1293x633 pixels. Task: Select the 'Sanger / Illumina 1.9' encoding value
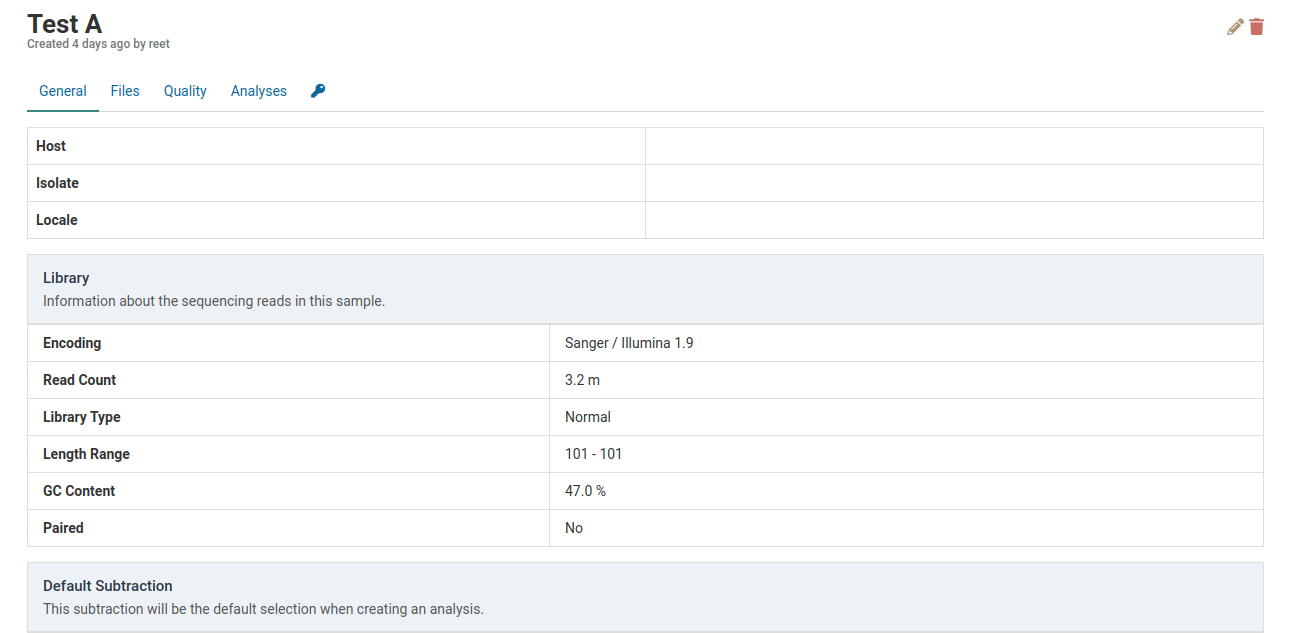click(x=629, y=343)
